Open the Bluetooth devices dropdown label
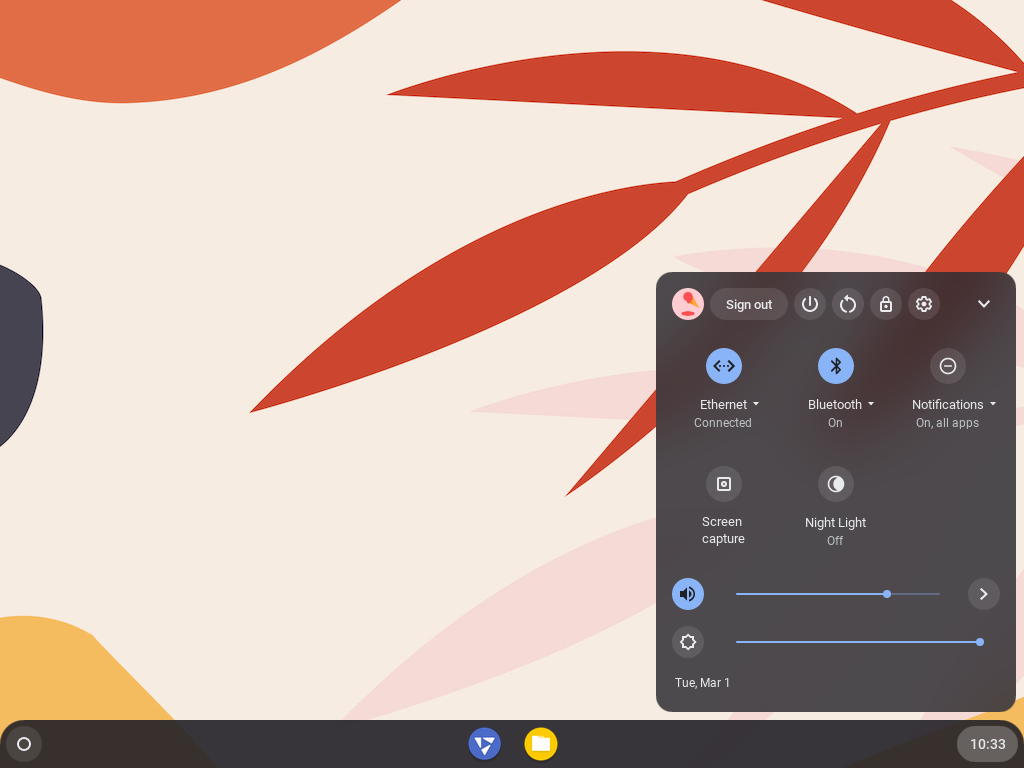The height and width of the screenshot is (768, 1024). 840,404
